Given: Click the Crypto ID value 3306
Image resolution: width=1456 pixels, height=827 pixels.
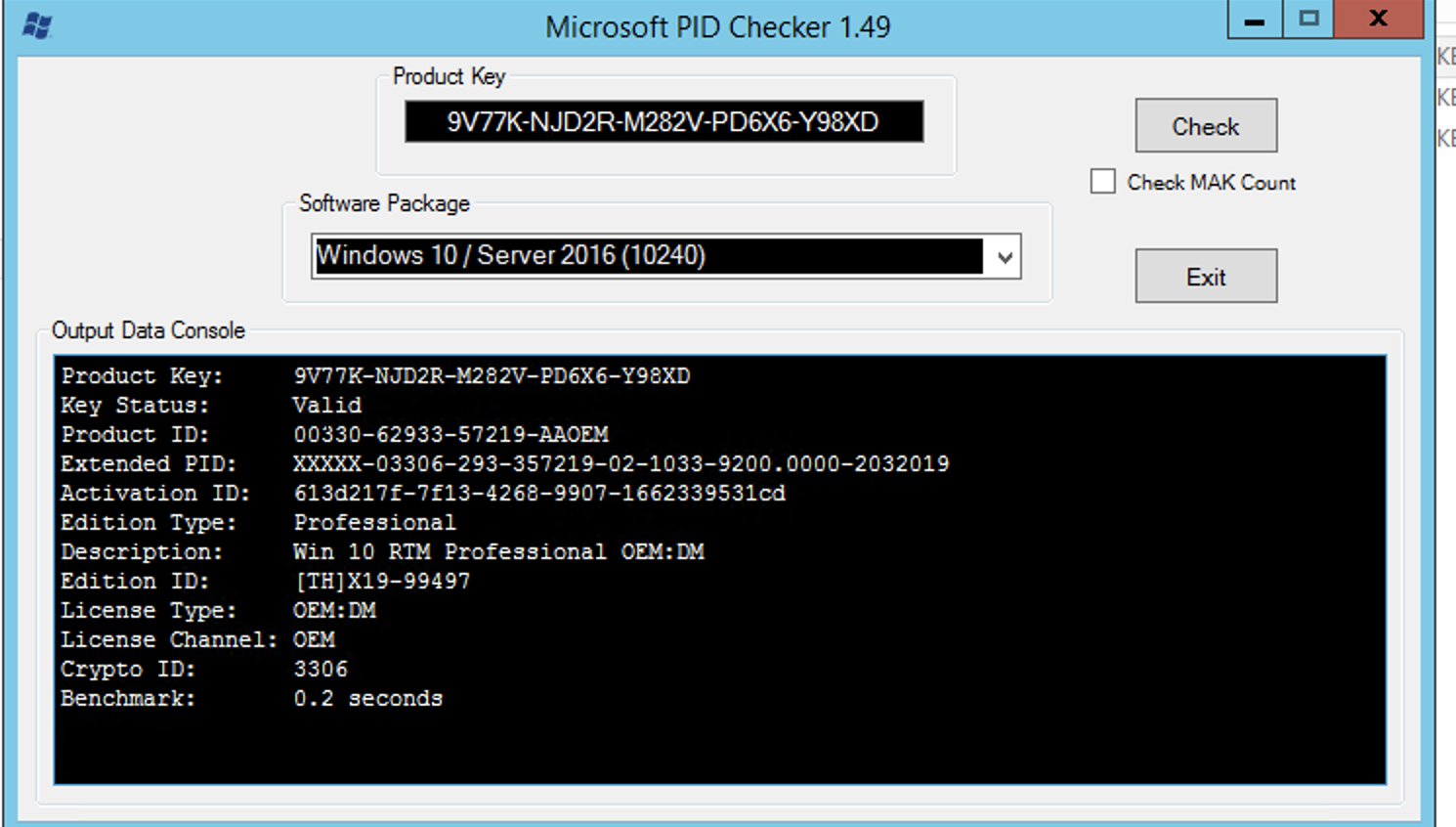Looking at the screenshot, I should [321, 669].
